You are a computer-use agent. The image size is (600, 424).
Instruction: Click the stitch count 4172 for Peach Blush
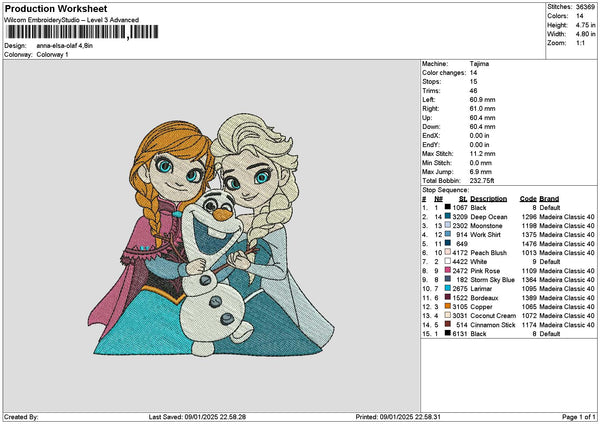point(460,253)
